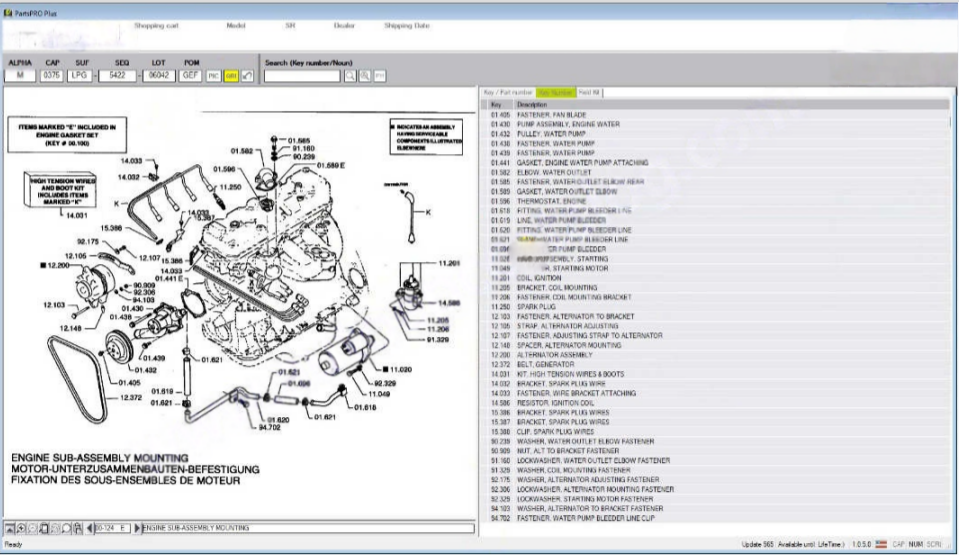Image resolution: width=959 pixels, height=555 pixels.
Task: Open the Field Kit tab
Action: pos(589,92)
